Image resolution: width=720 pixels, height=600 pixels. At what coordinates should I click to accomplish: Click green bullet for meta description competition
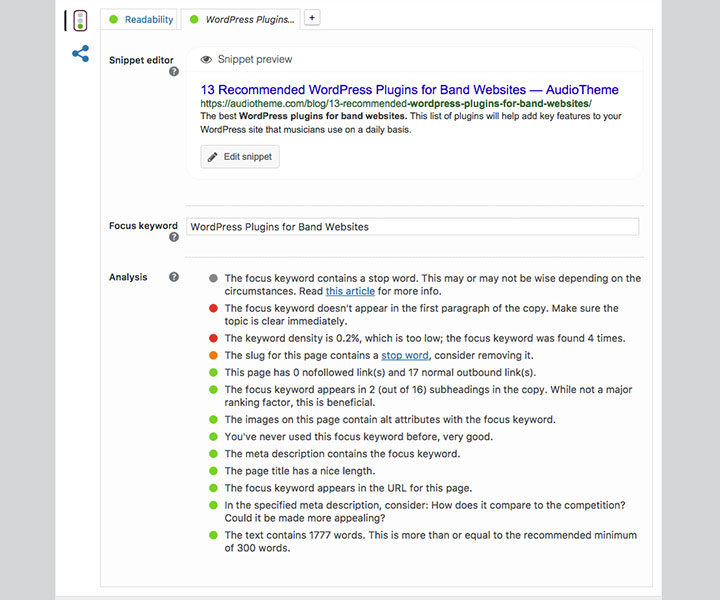point(213,505)
